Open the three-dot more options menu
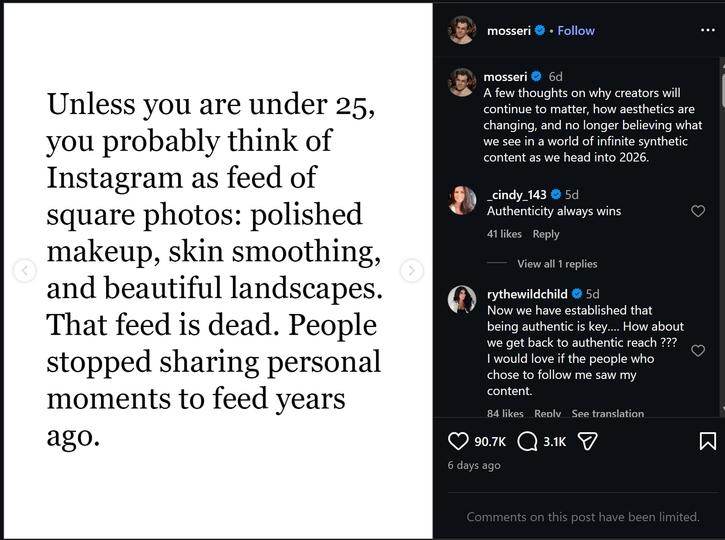 point(707,30)
